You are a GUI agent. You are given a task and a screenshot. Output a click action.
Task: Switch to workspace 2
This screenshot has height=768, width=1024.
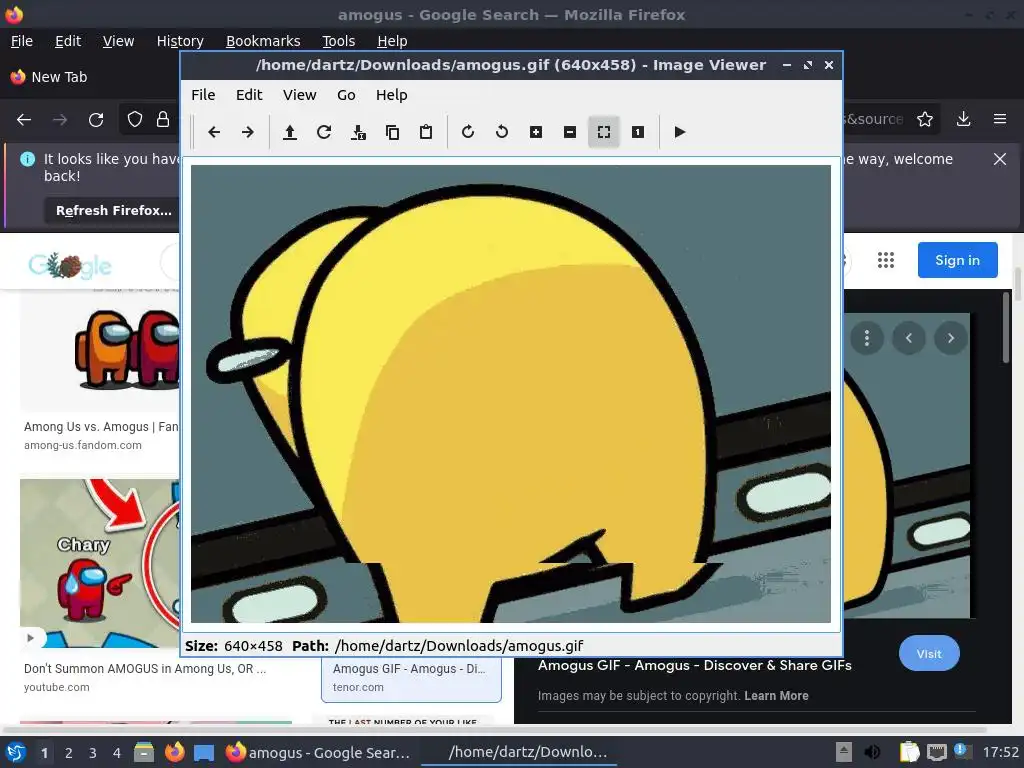coord(68,753)
